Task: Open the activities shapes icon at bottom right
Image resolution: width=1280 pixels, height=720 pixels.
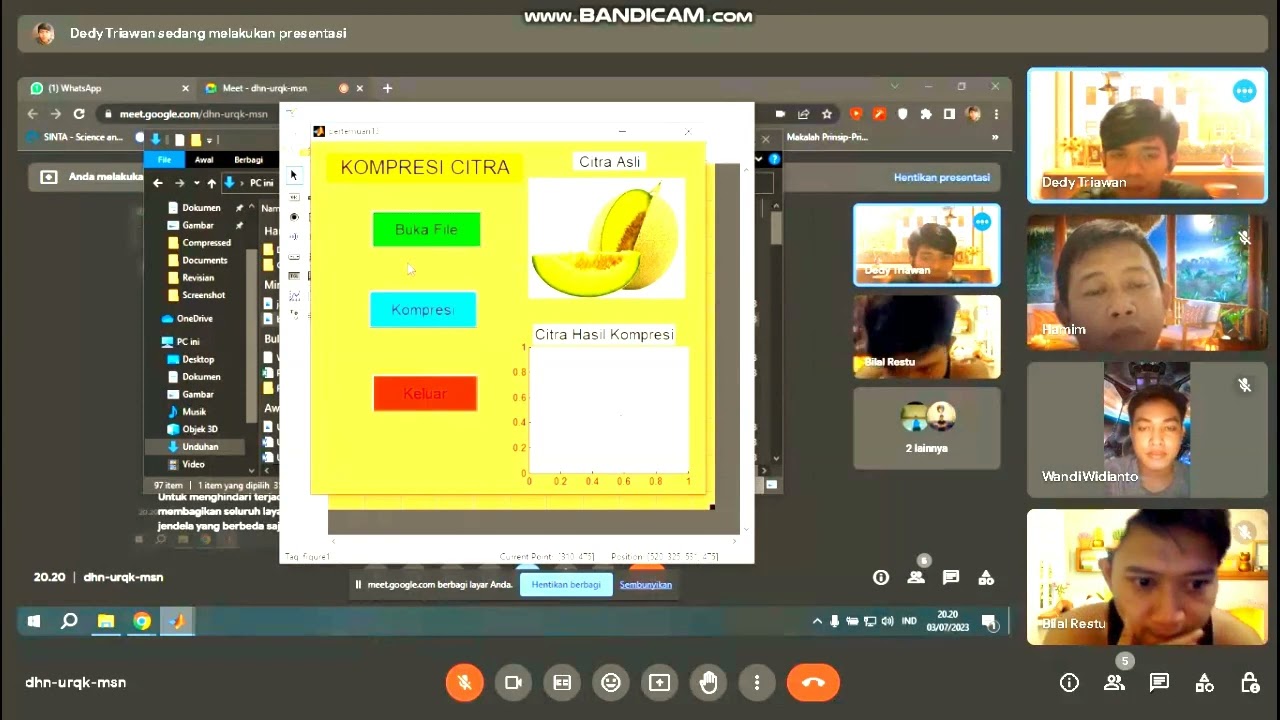Action: pos(1205,683)
